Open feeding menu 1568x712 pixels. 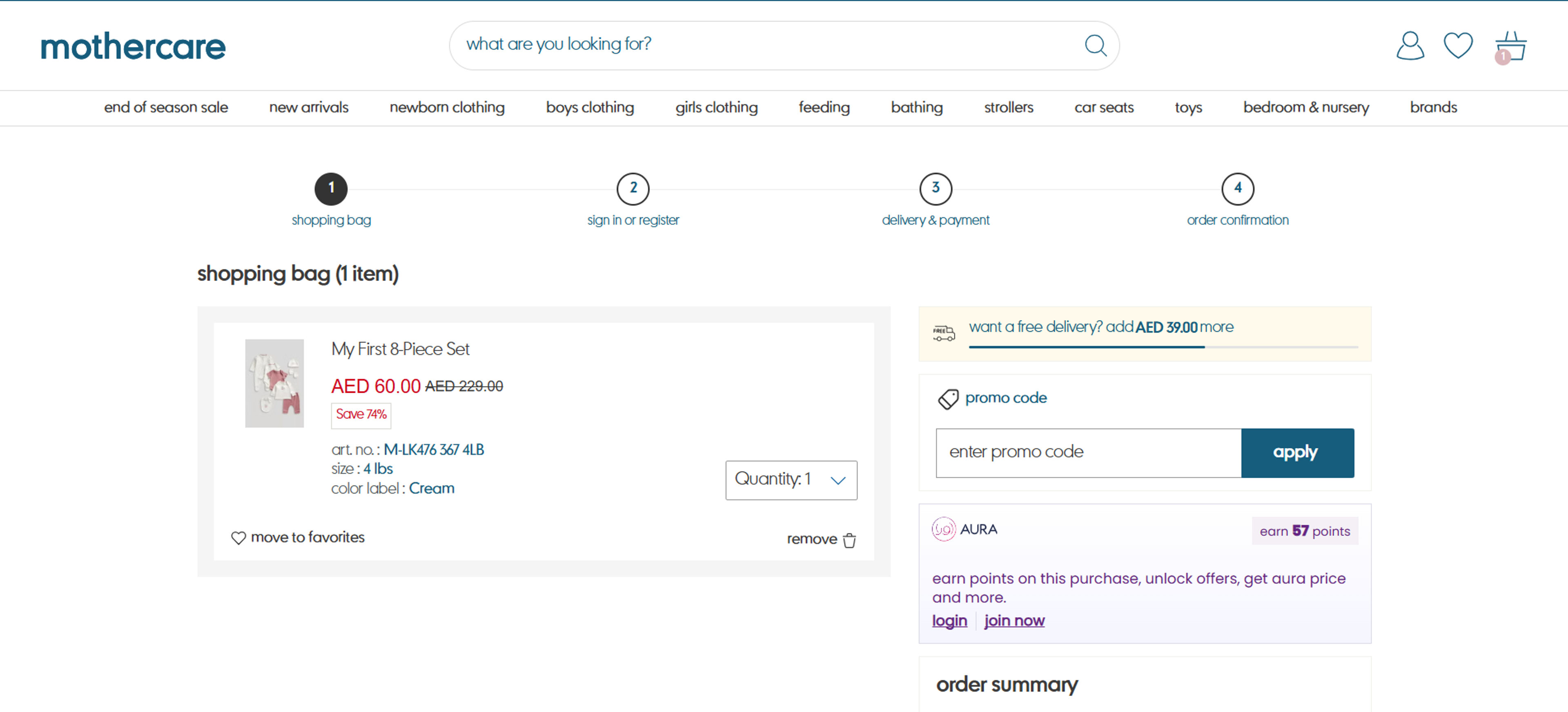[x=824, y=107]
